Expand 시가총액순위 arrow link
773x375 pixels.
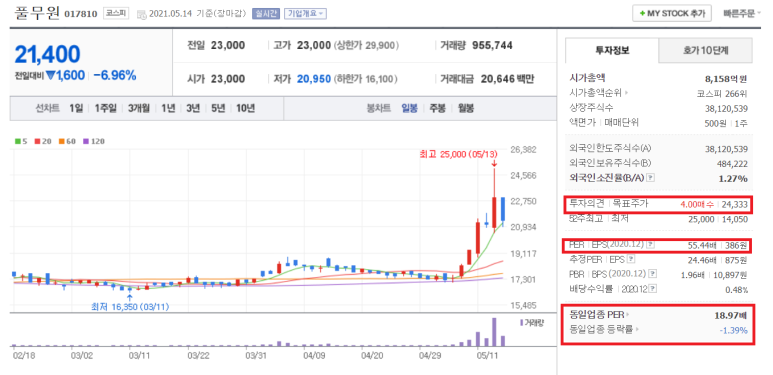[628, 92]
